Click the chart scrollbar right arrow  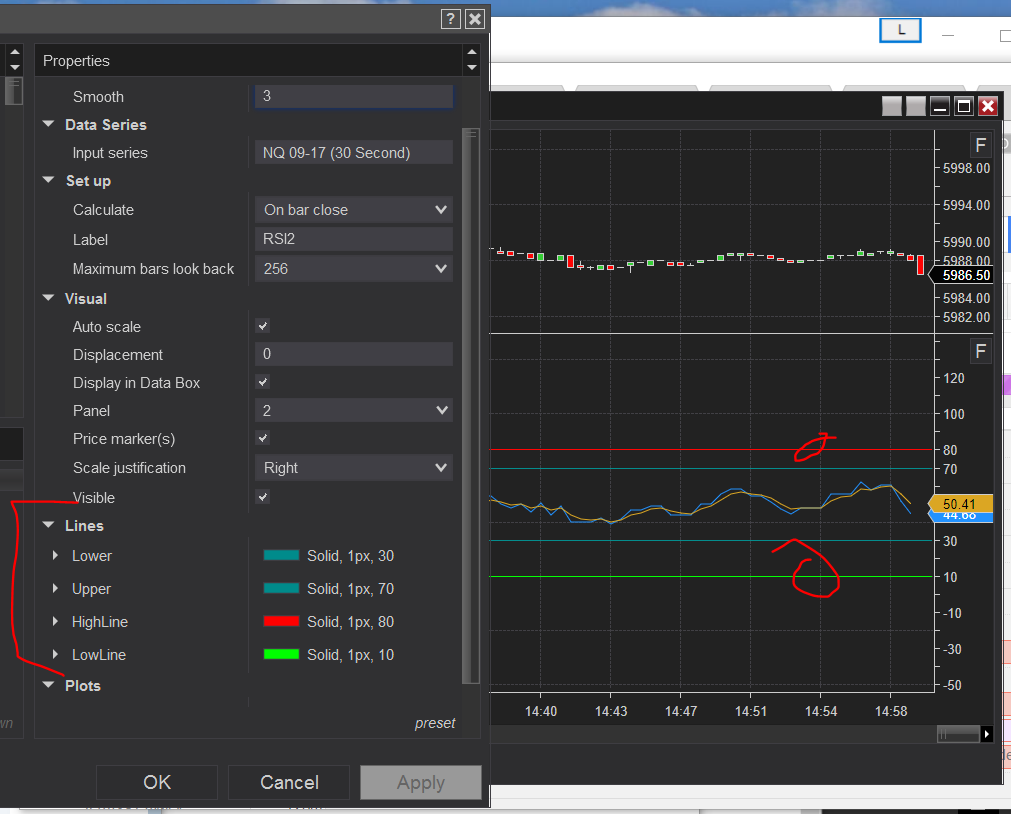coord(986,734)
